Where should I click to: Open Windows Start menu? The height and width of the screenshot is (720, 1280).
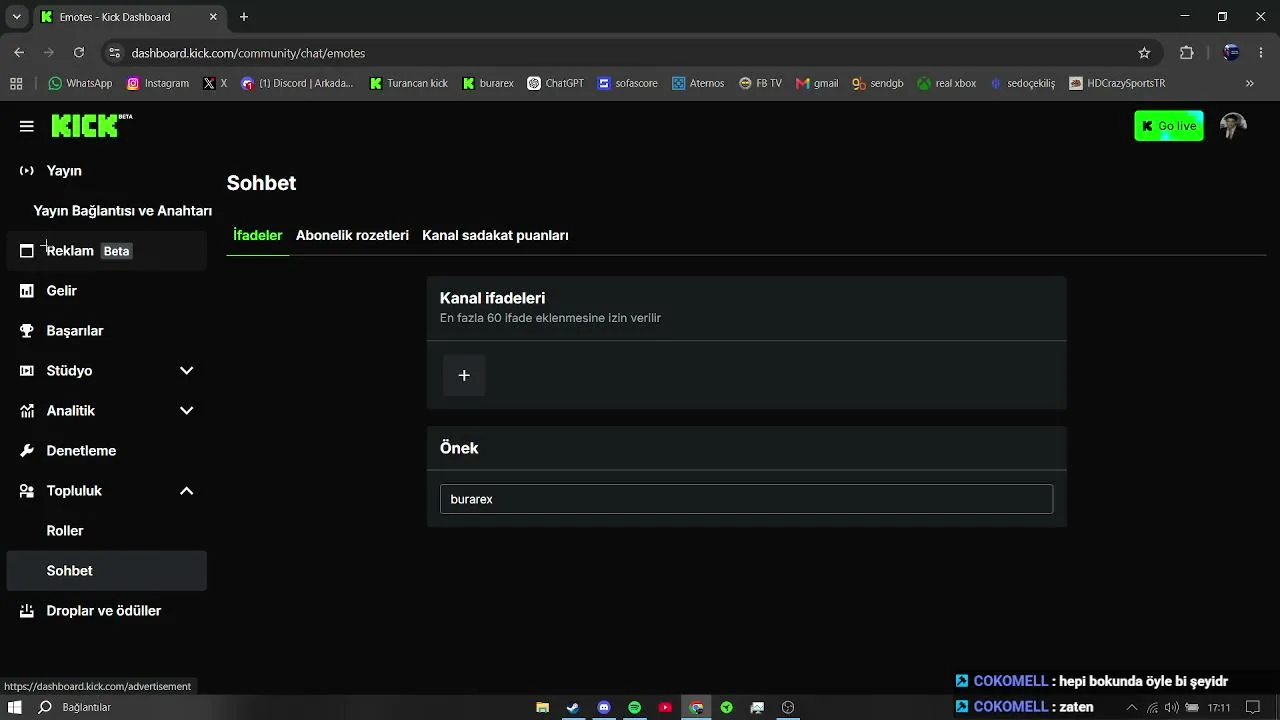click(15, 707)
